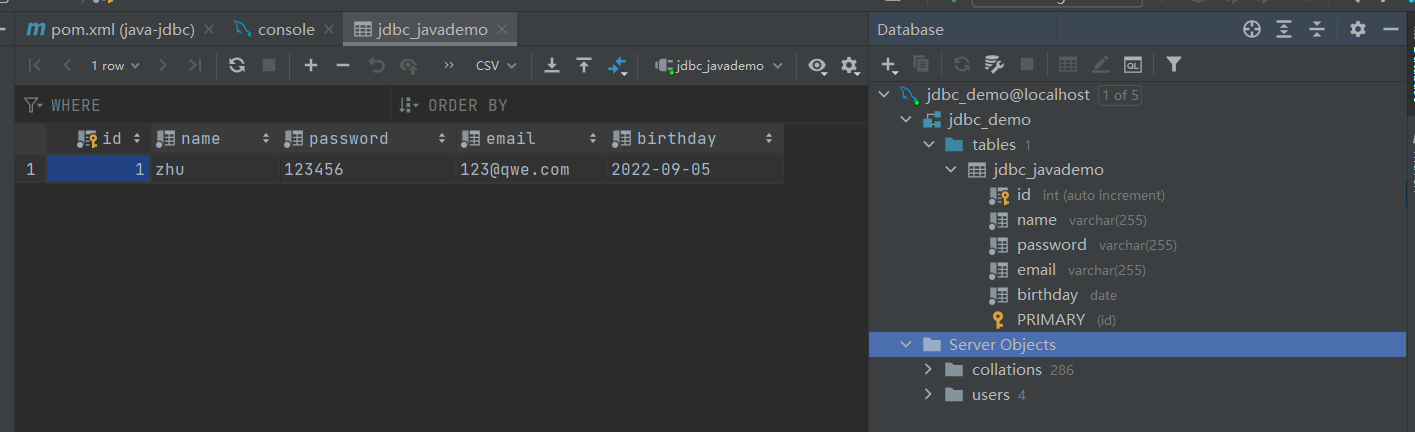This screenshot has width=1415, height=432.
Task: Collapse the jdbc_demo schema node
Action: [x=906, y=120]
